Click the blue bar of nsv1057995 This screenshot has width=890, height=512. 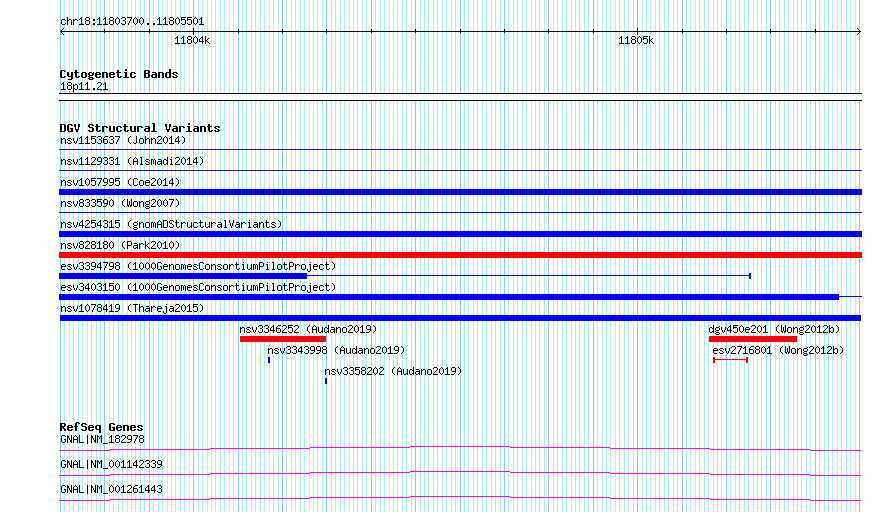pos(460,192)
